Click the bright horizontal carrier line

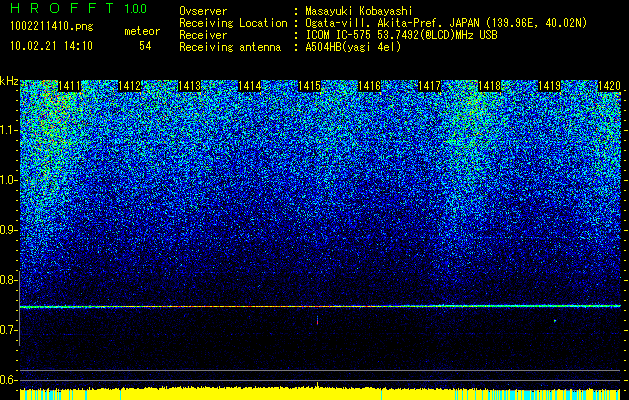(x=320, y=307)
